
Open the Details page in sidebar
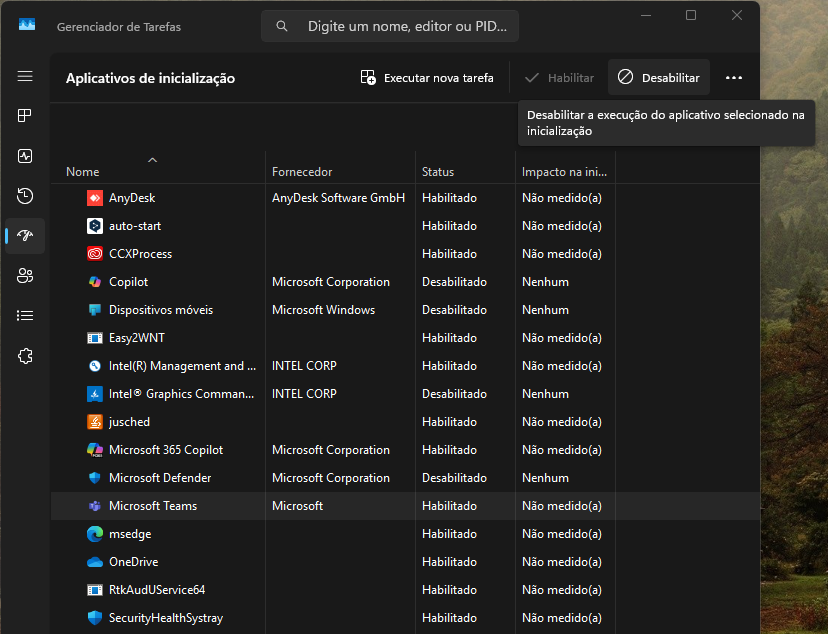tap(25, 316)
